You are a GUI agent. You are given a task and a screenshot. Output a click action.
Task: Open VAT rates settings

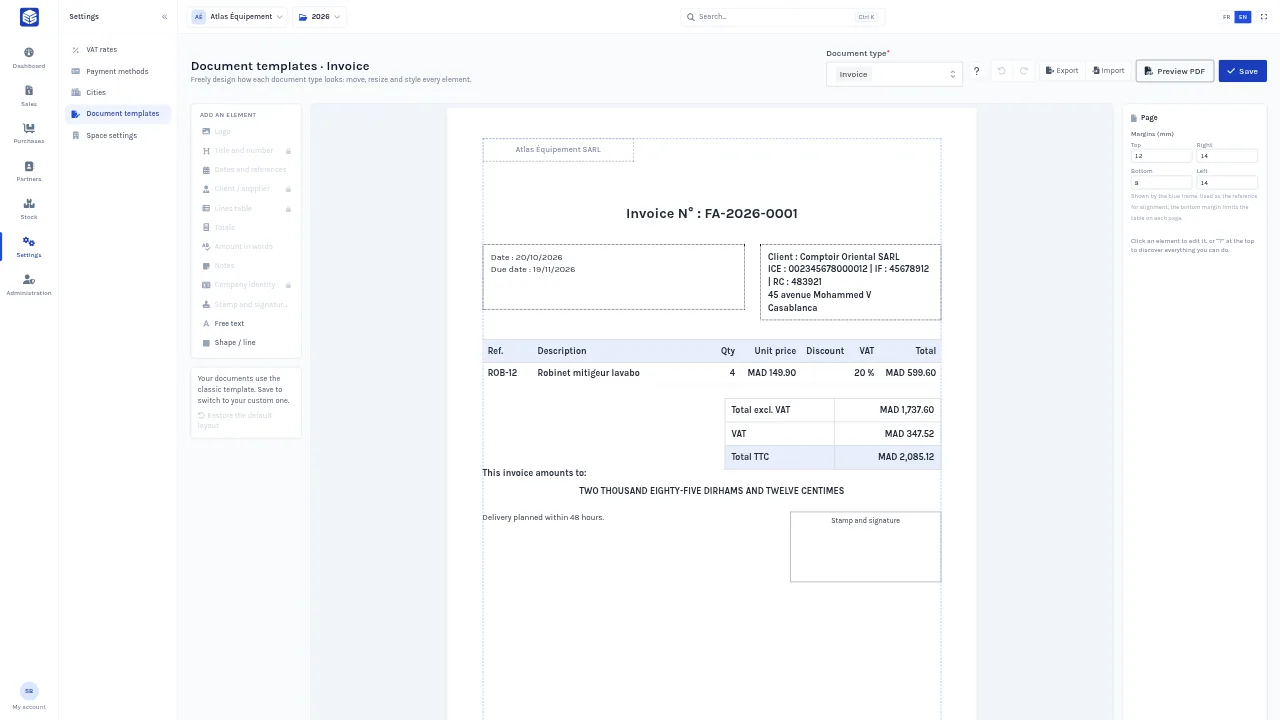[x=118, y=49]
